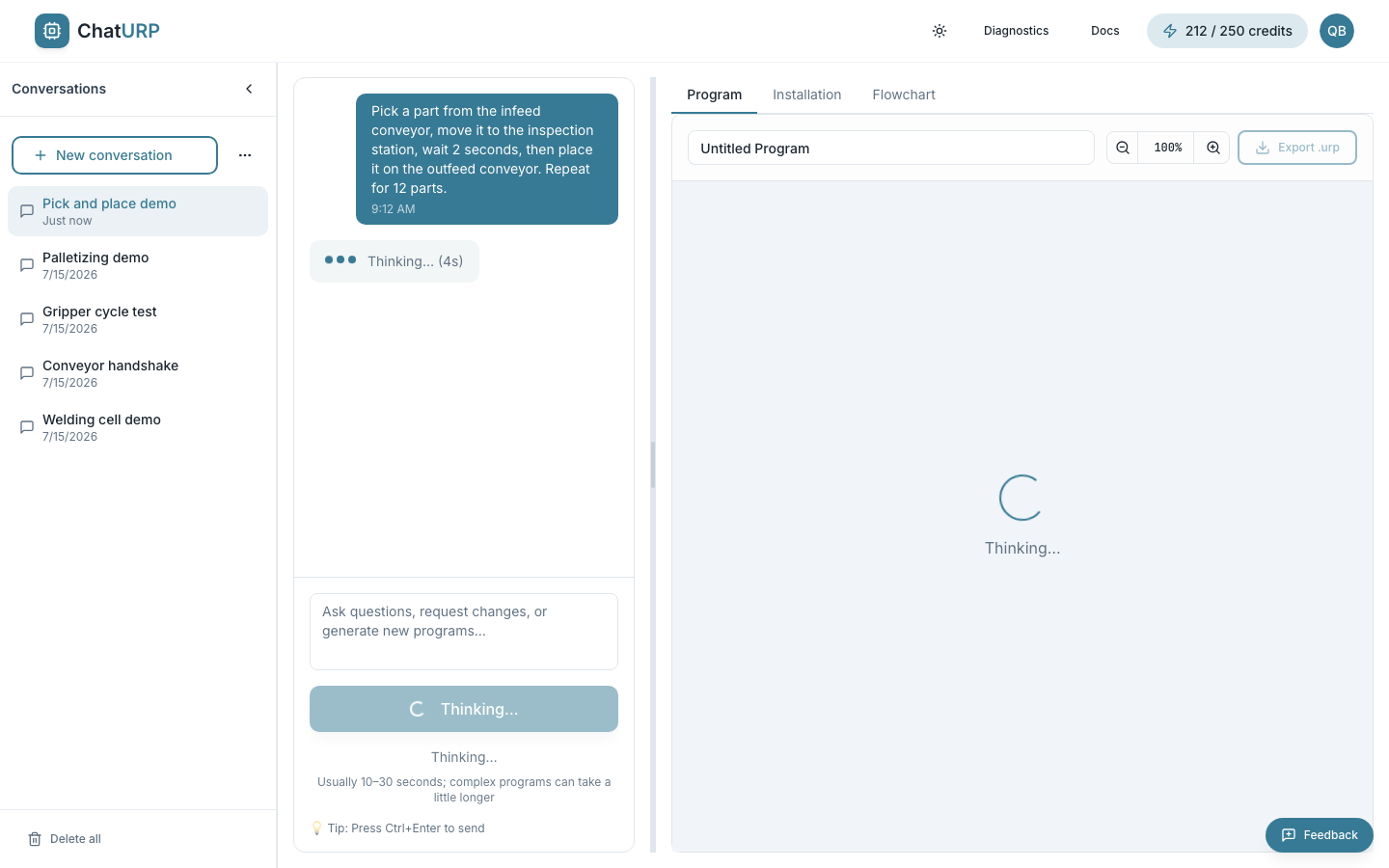Switch to the Installation tab

[807, 95]
